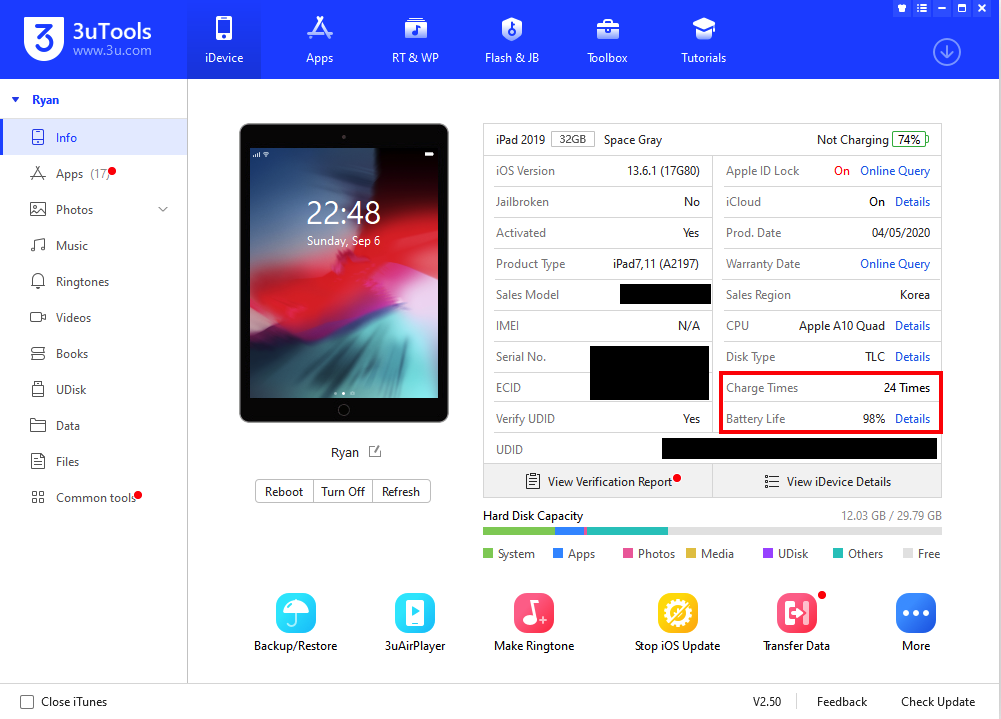Open Disk Type Details link

point(912,357)
